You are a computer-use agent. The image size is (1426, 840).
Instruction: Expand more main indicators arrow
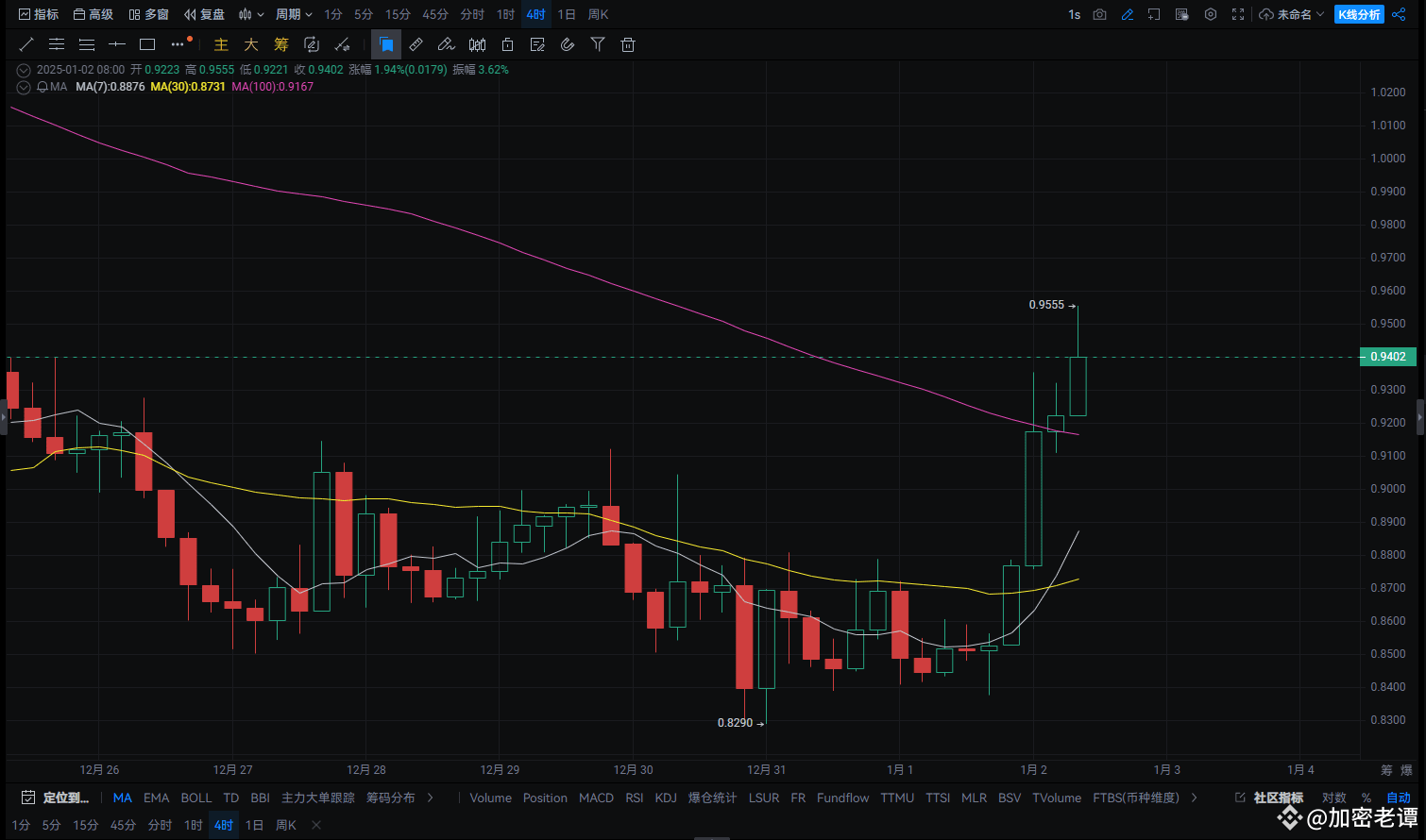point(431,798)
